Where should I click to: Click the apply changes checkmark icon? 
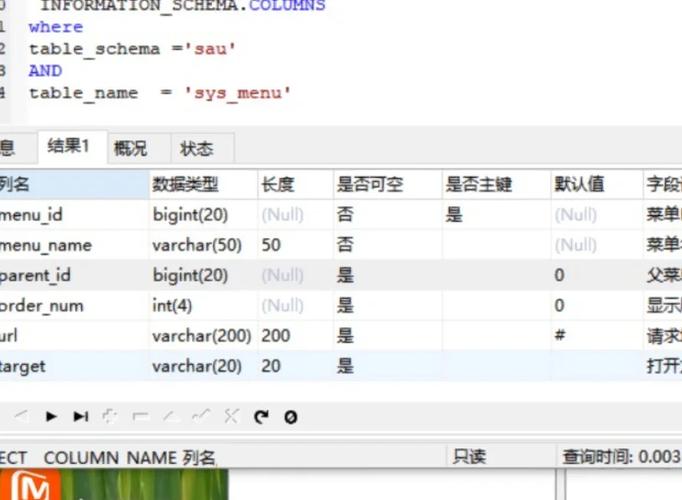(201, 416)
